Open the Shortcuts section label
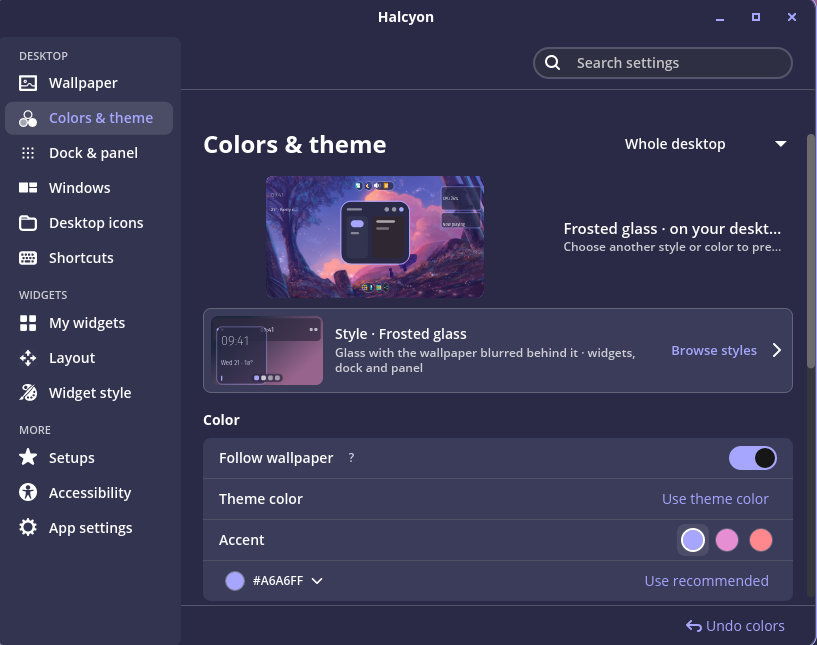 pos(81,258)
